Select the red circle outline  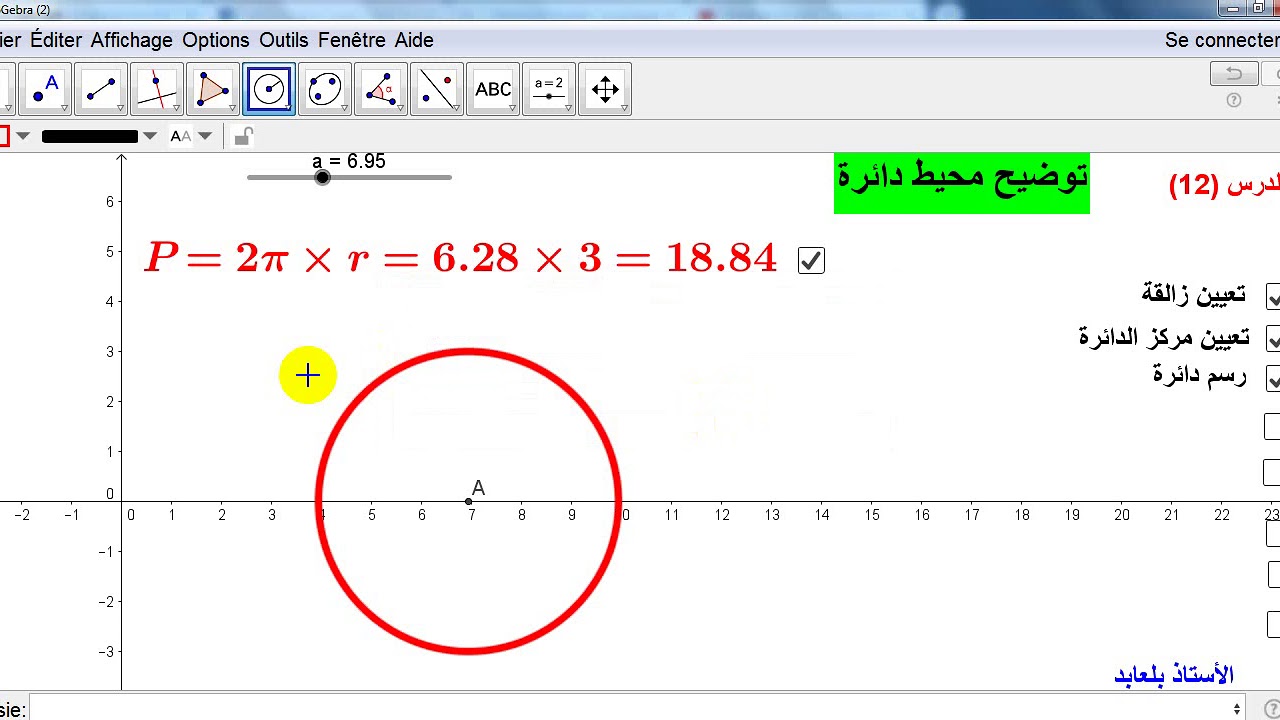pyautogui.click(x=469, y=350)
